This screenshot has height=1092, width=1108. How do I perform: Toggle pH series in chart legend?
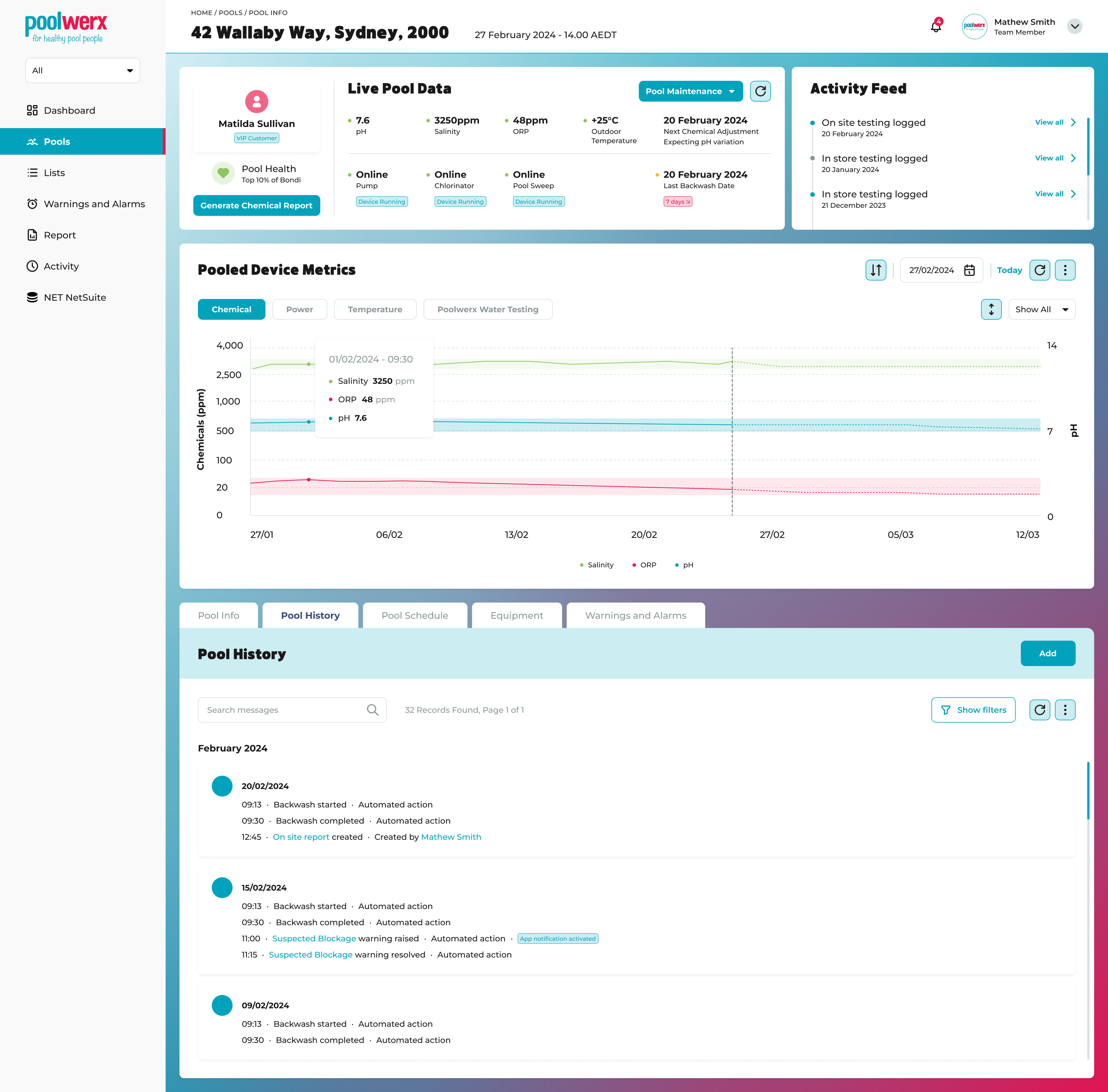tap(684, 565)
